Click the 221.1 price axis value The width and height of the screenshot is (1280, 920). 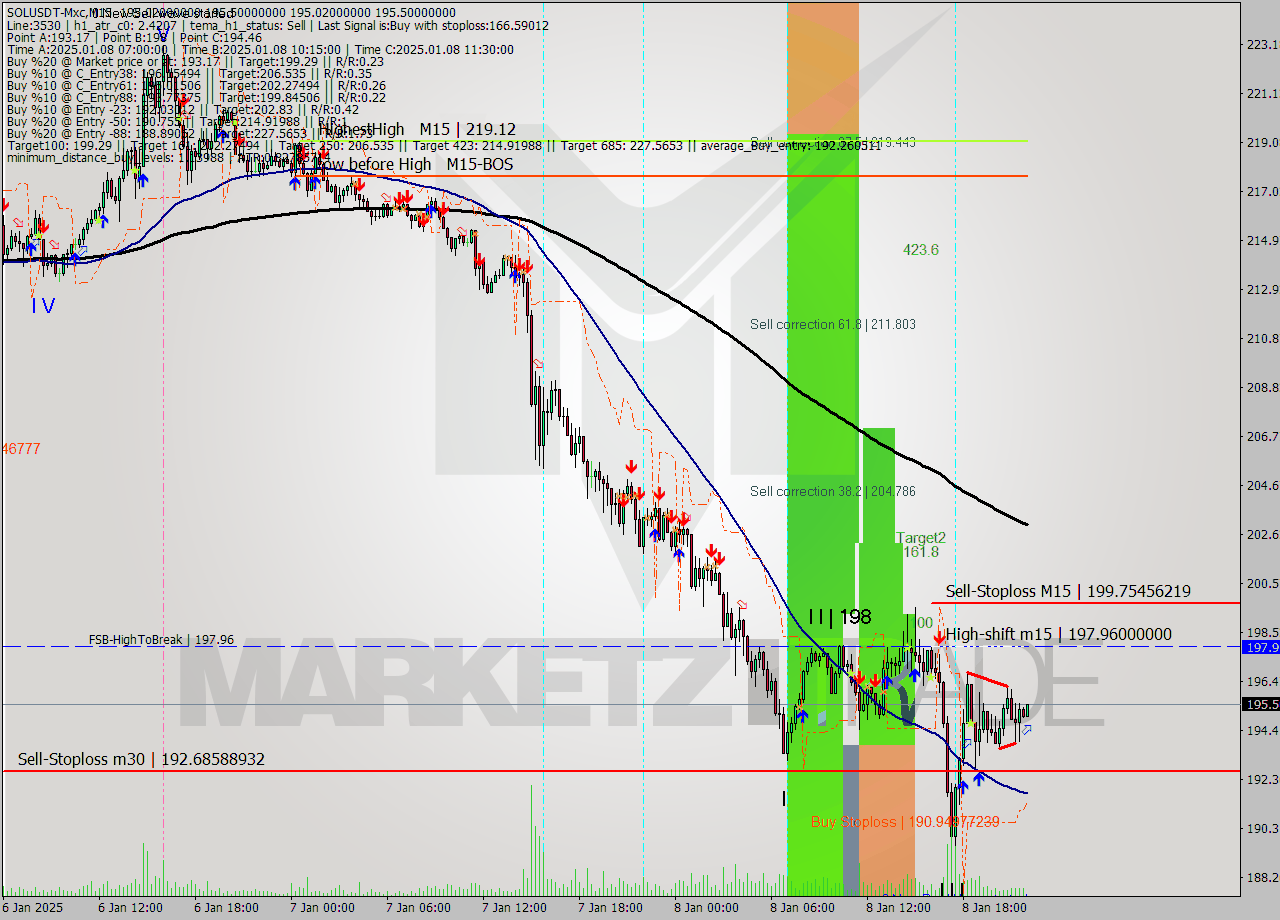[1263, 93]
